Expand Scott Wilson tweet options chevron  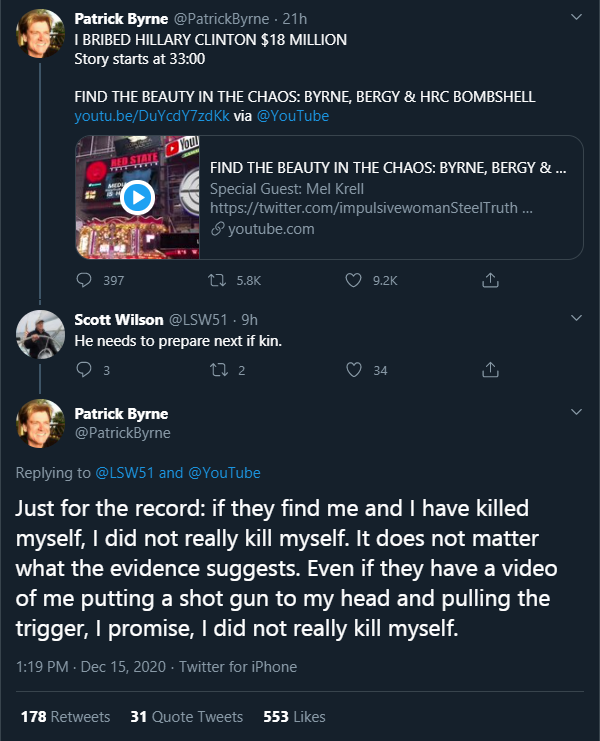[x=576, y=318]
